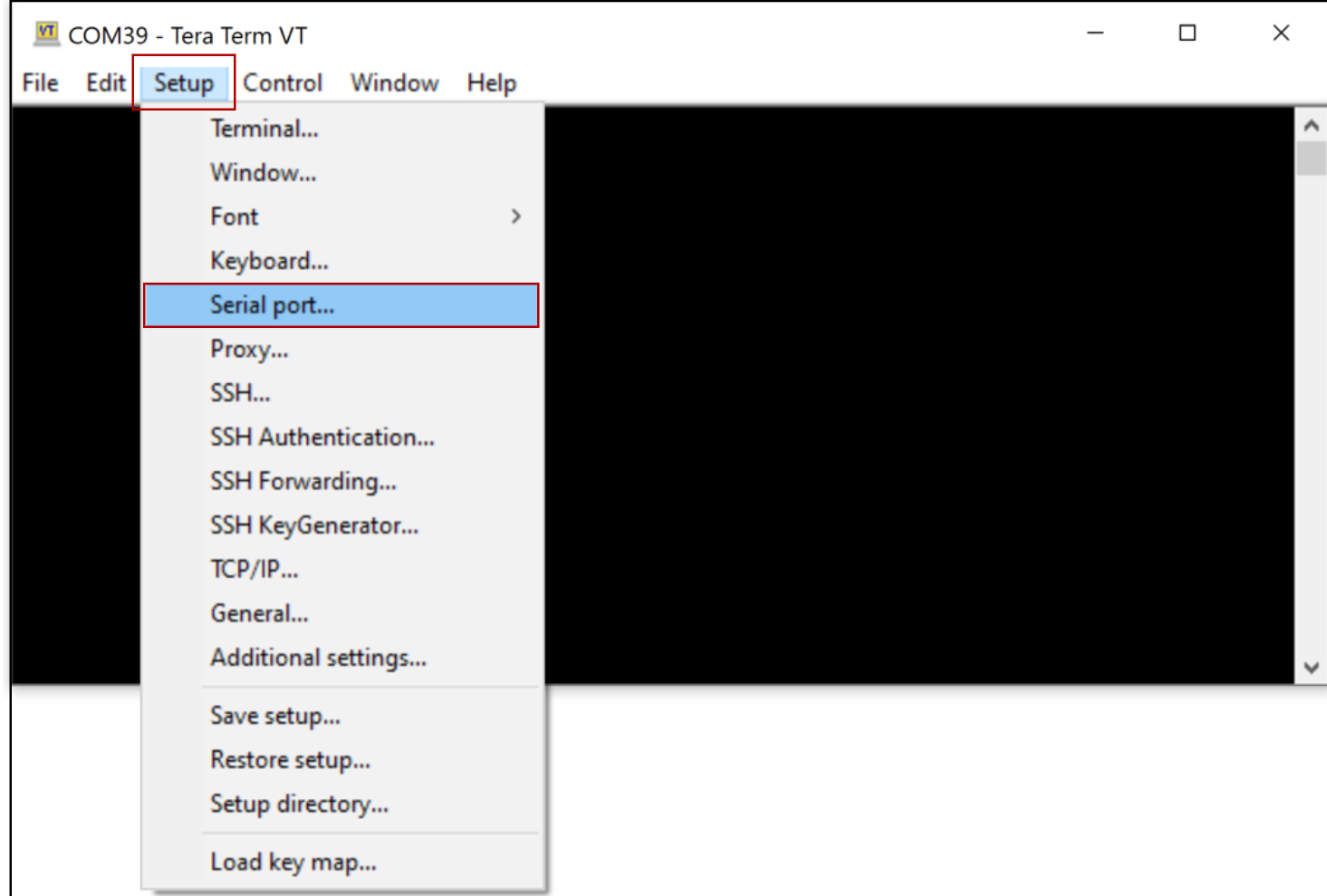The image size is (1327, 896).
Task: Select Window settings in the Setup menu
Action: [263, 172]
